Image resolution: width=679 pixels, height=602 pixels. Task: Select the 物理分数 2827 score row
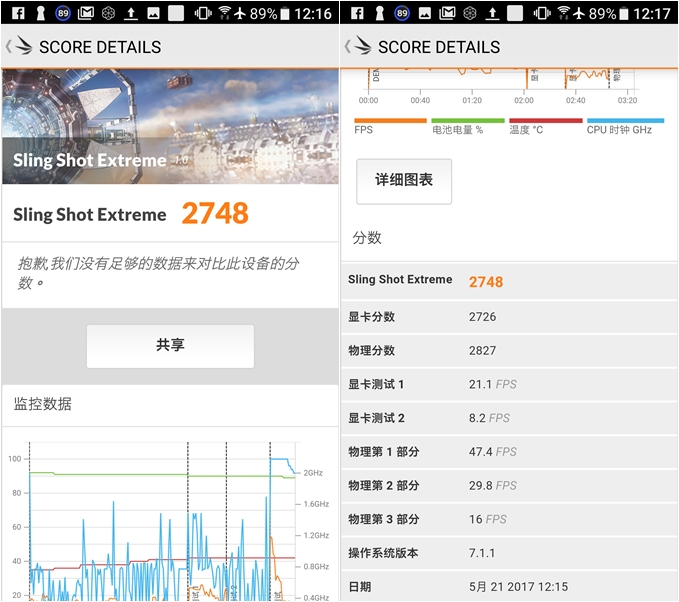click(x=510, y=351)
